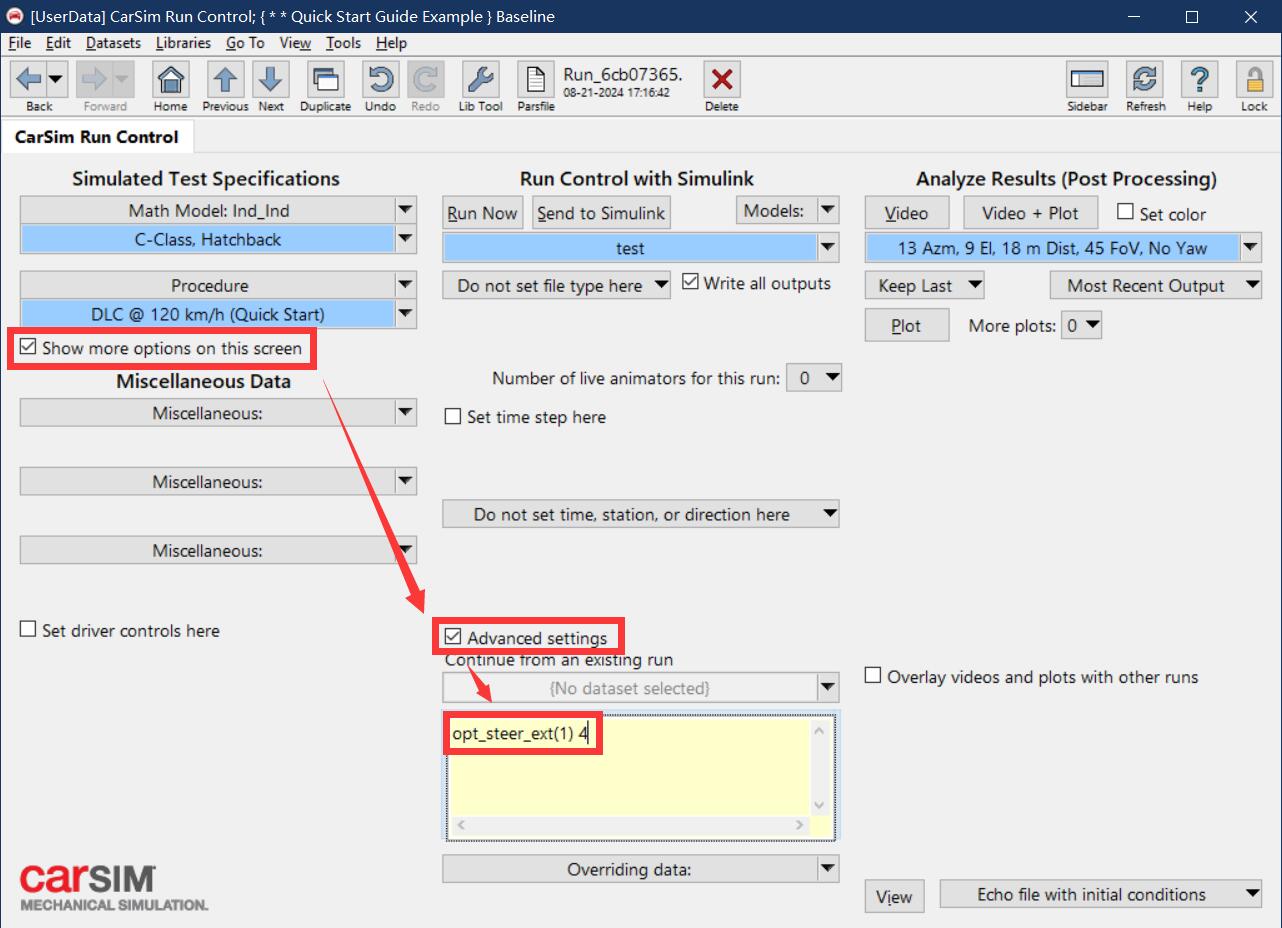Expand DLC @ 120 km/h dropdown arrow

[405, 314]
